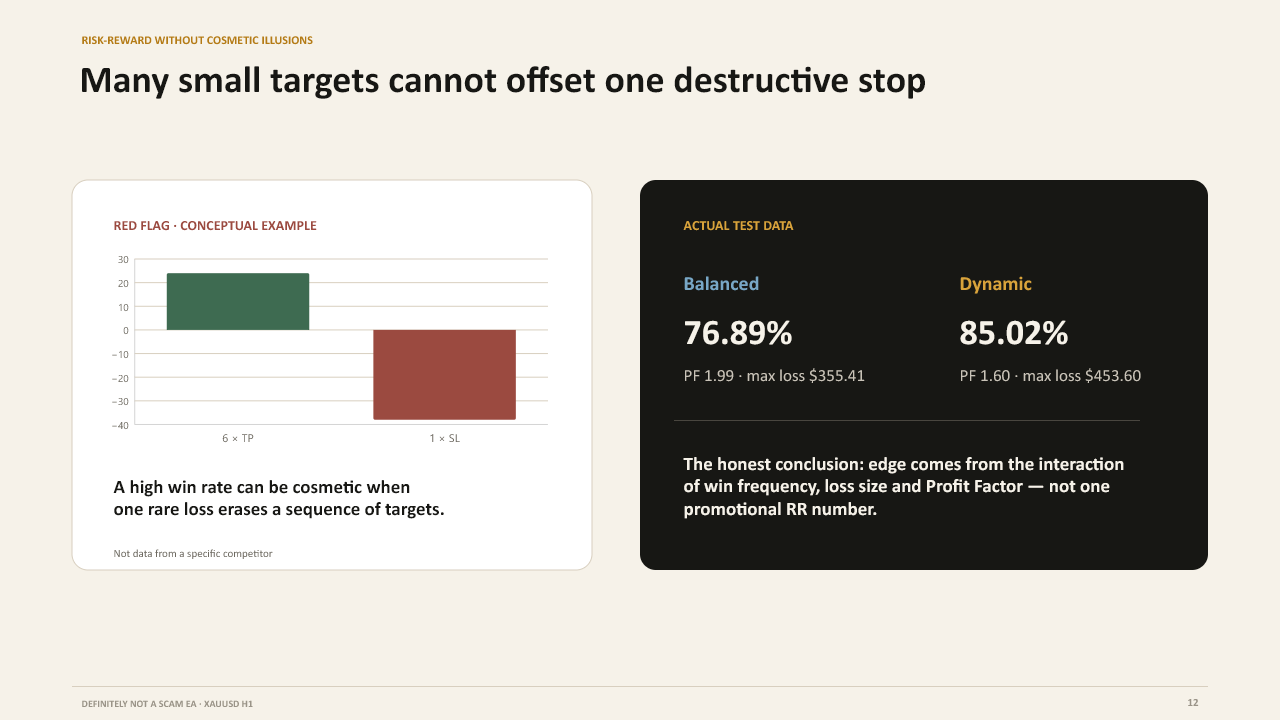Viewport: 1280px width, 720px height.
Task: Click the 6 × TP axis label
Action: pos(238,438)
